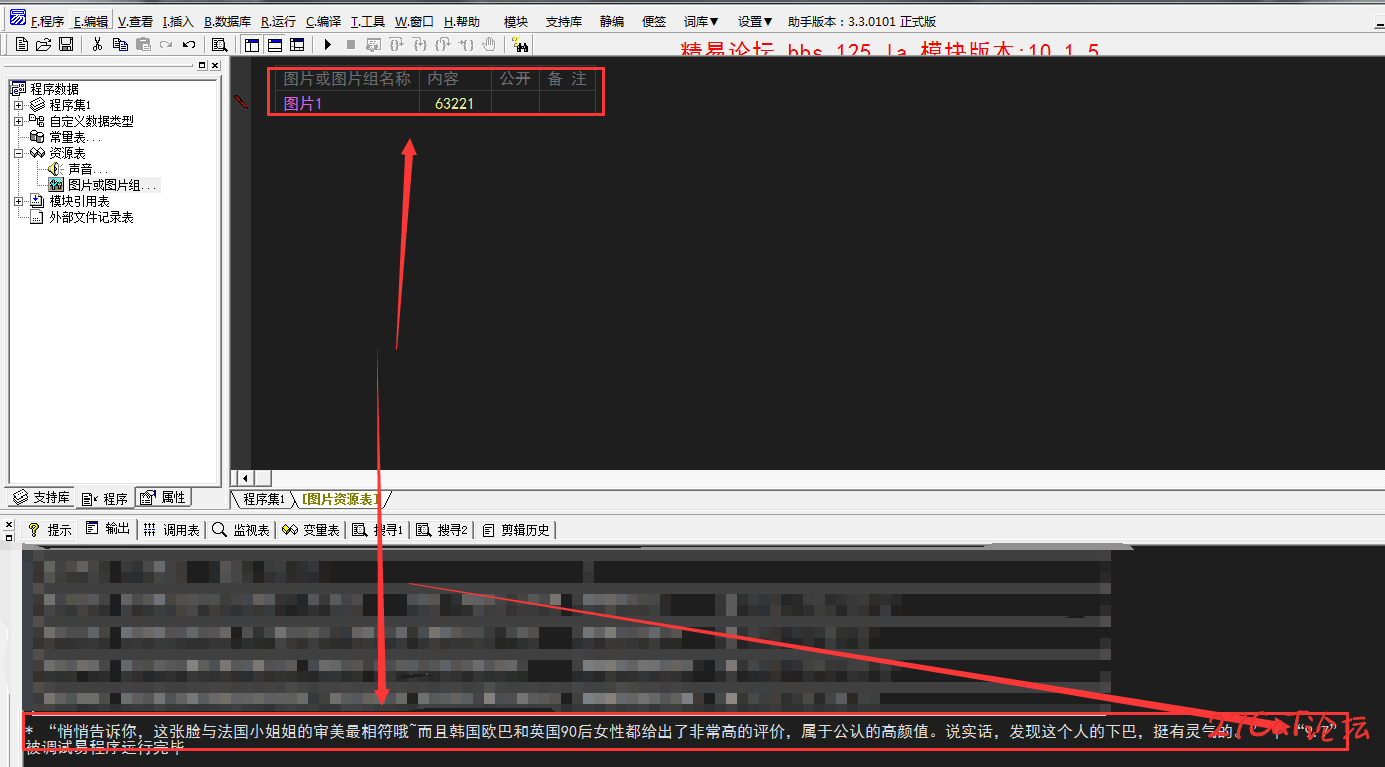
Task: Expand the 程序集1 tree node
Action: pyautogui.click(x=18, y=105)
